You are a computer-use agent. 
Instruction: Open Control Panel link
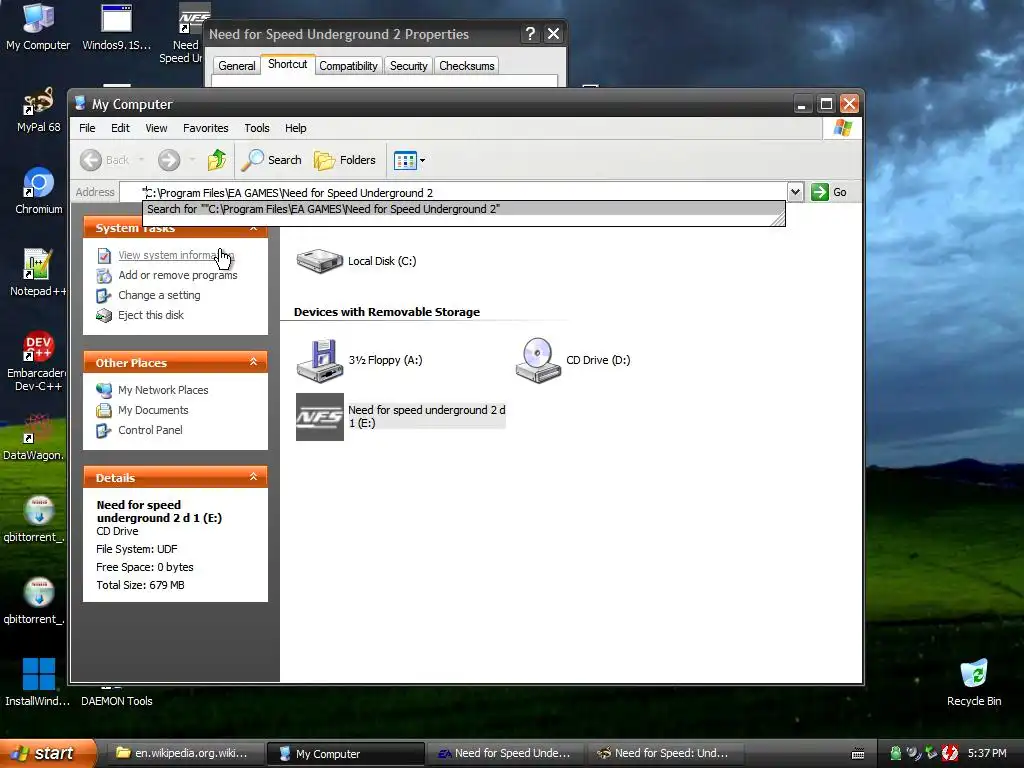pos(150,430)
